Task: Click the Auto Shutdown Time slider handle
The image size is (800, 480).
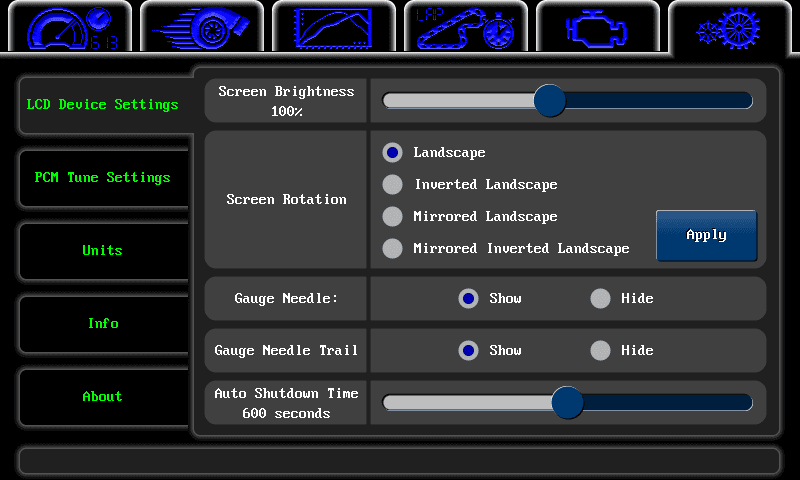Action: click(567, 402)
